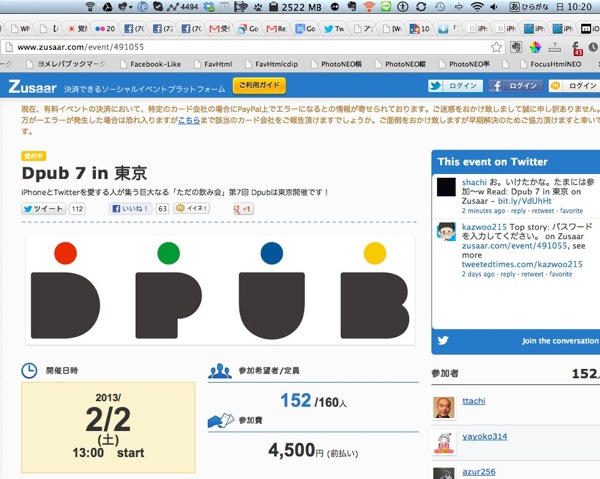600x479 pixels.
Task: Open Google Drive menu bar icon
Action: (108, 7)
